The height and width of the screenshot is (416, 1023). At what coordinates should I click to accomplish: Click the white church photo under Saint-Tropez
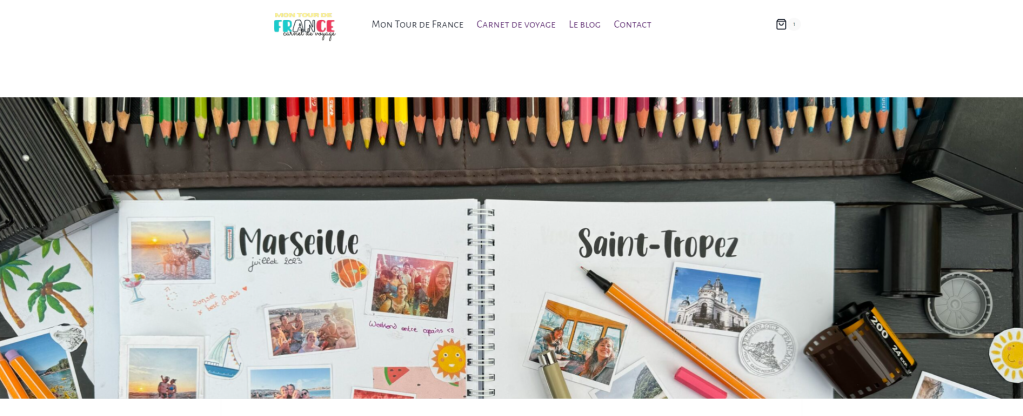click(x=714, y=299)
